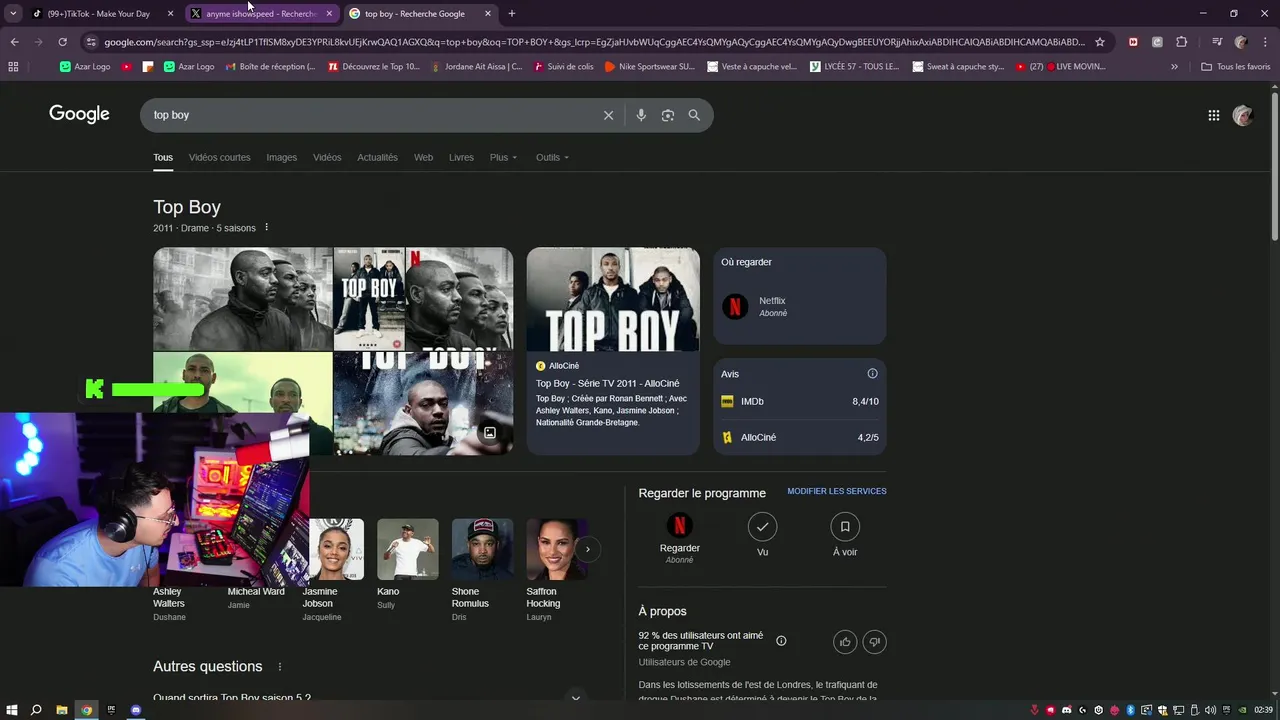
Task: Switch to the Vidéos tab
Action: point(327,157)
